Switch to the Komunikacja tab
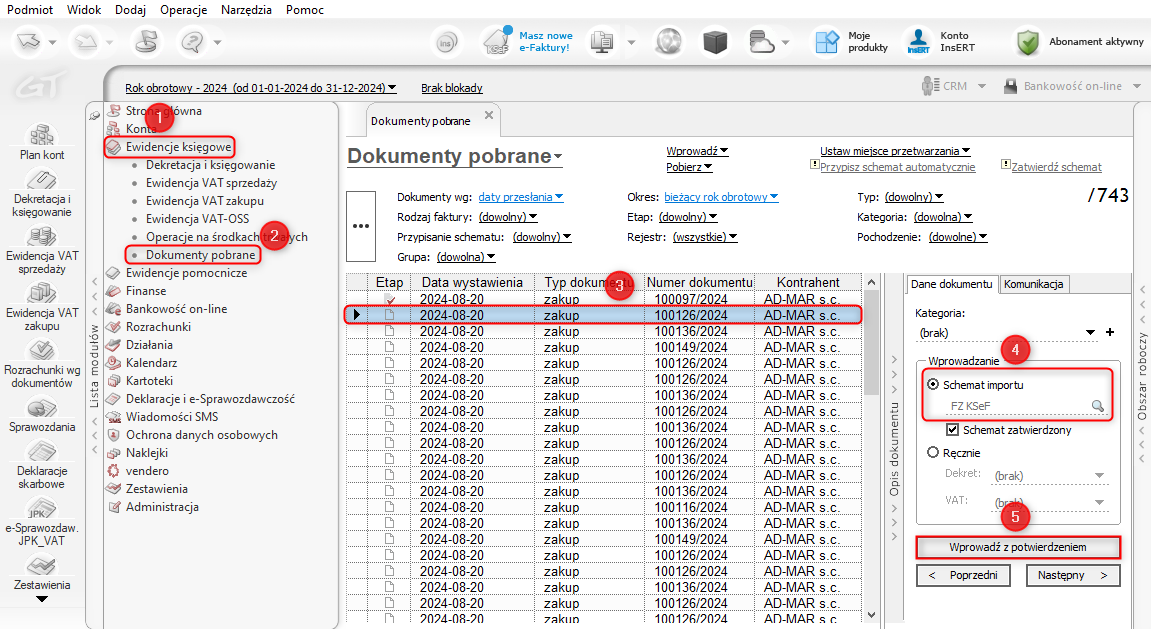 point(1034,284)
